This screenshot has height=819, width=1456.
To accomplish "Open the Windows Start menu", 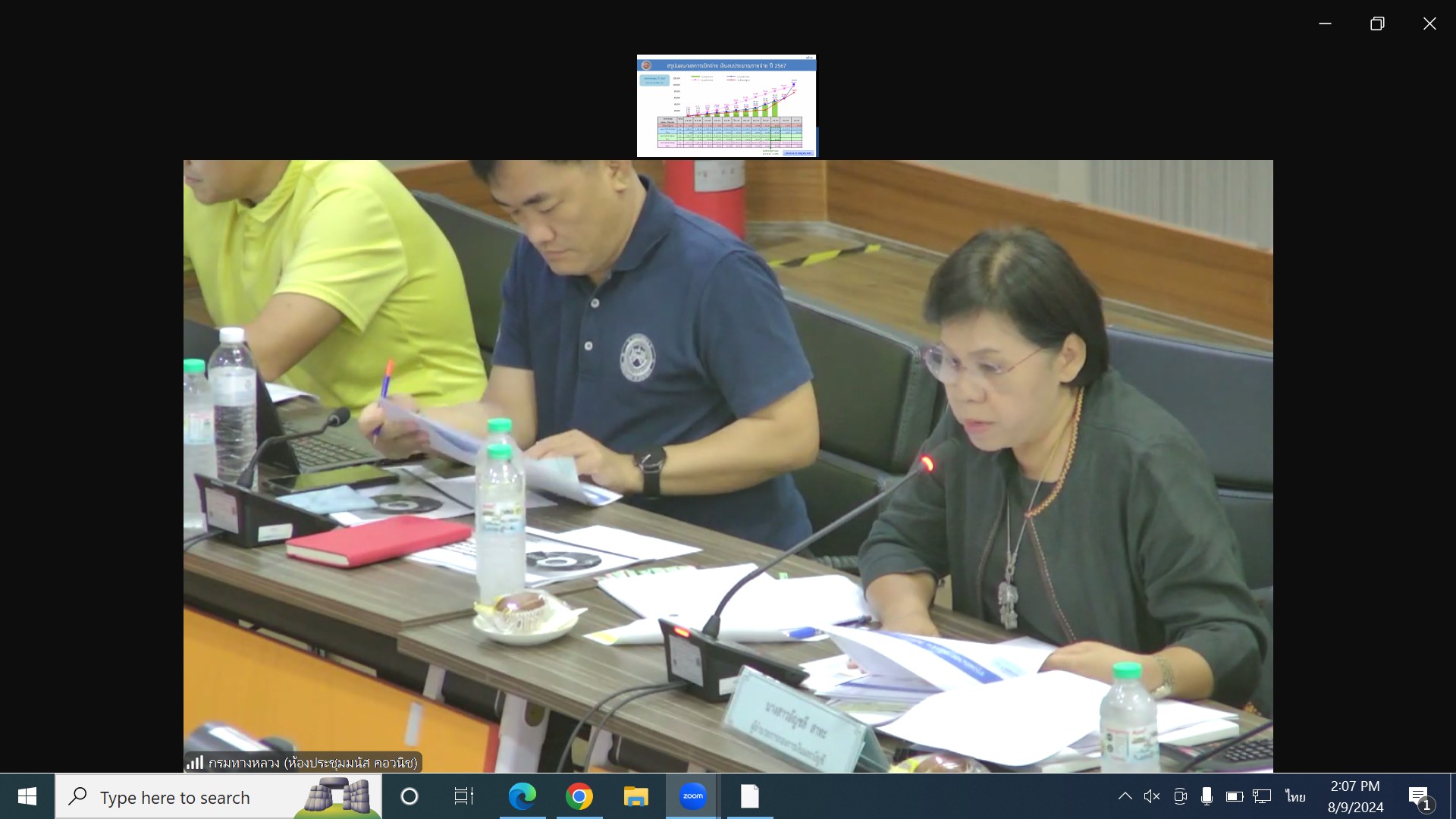I will pyautogui.click(x=27, y=796).
